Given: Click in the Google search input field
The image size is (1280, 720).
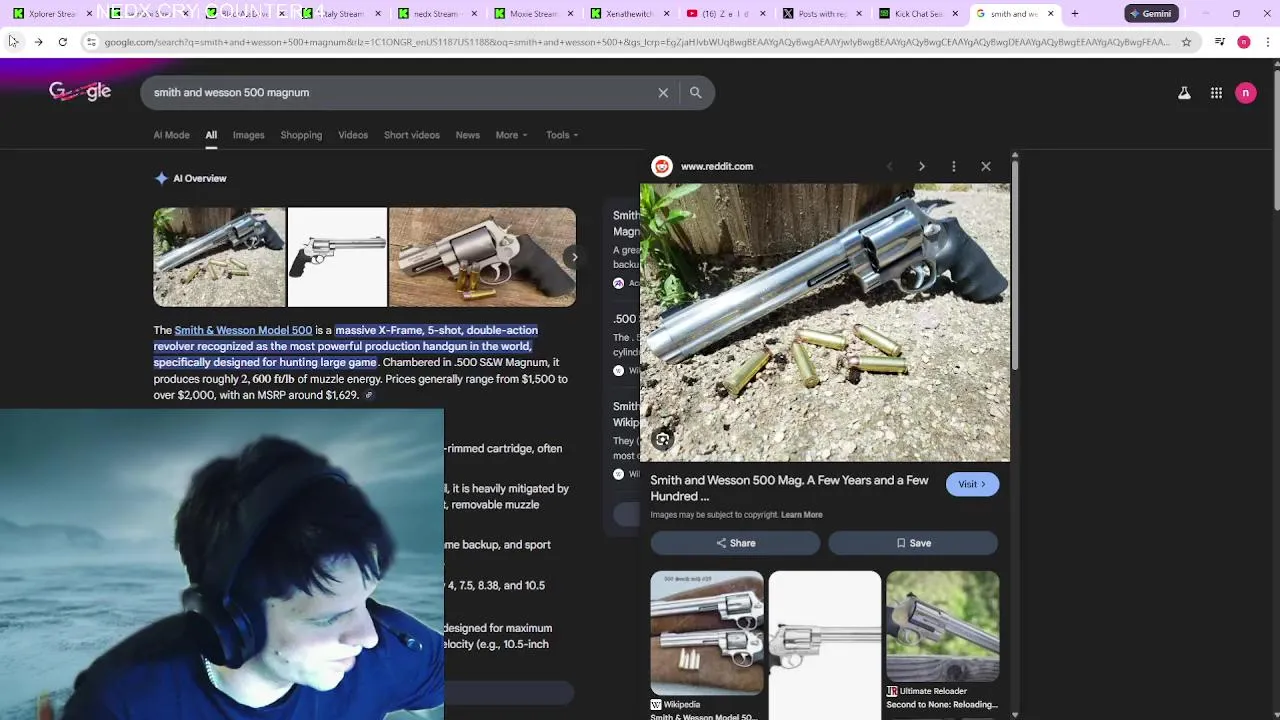Looking at the screenshot, I should click(400, 92).
